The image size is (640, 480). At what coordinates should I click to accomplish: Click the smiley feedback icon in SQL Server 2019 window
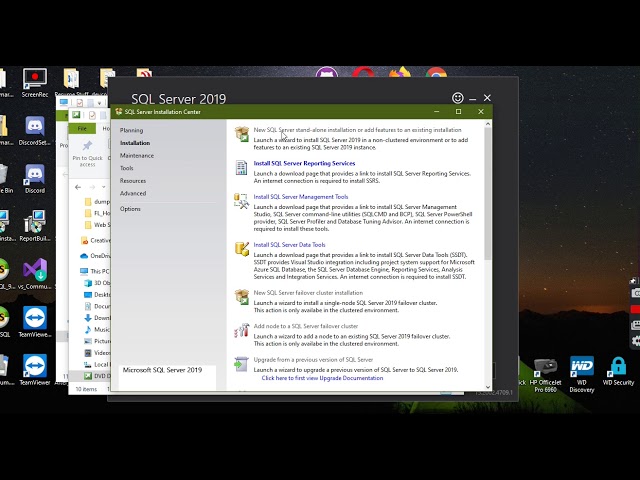[x=458, y=98]
